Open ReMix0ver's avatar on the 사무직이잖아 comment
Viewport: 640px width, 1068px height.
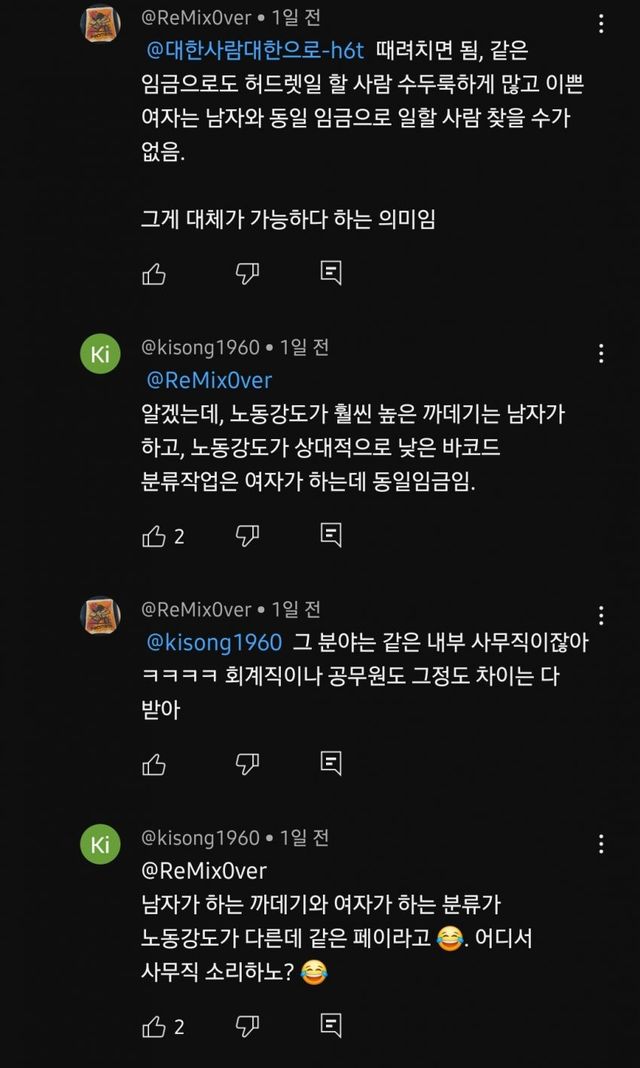click(100, 615)
